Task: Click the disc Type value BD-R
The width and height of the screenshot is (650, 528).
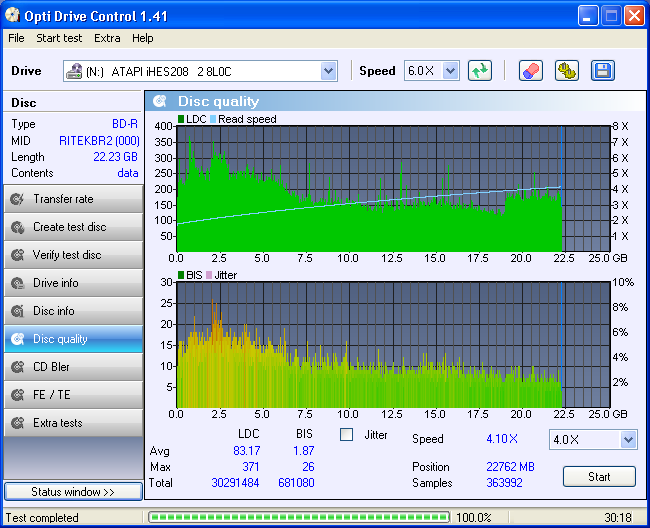Action: tap(125, 124)
